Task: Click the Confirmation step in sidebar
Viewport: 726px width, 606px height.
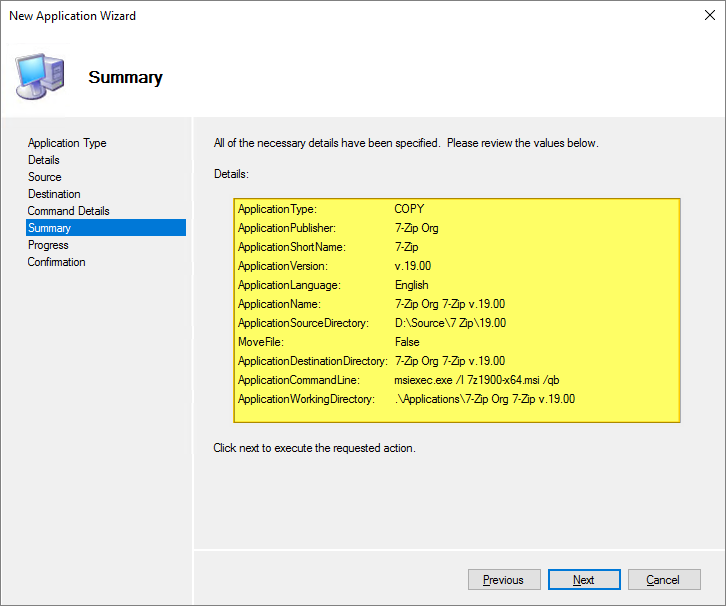Action: (57, 262)
